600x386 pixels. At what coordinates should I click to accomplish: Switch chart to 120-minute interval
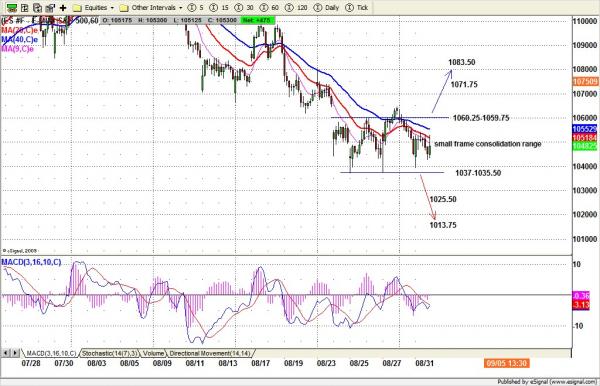point(296,8)
